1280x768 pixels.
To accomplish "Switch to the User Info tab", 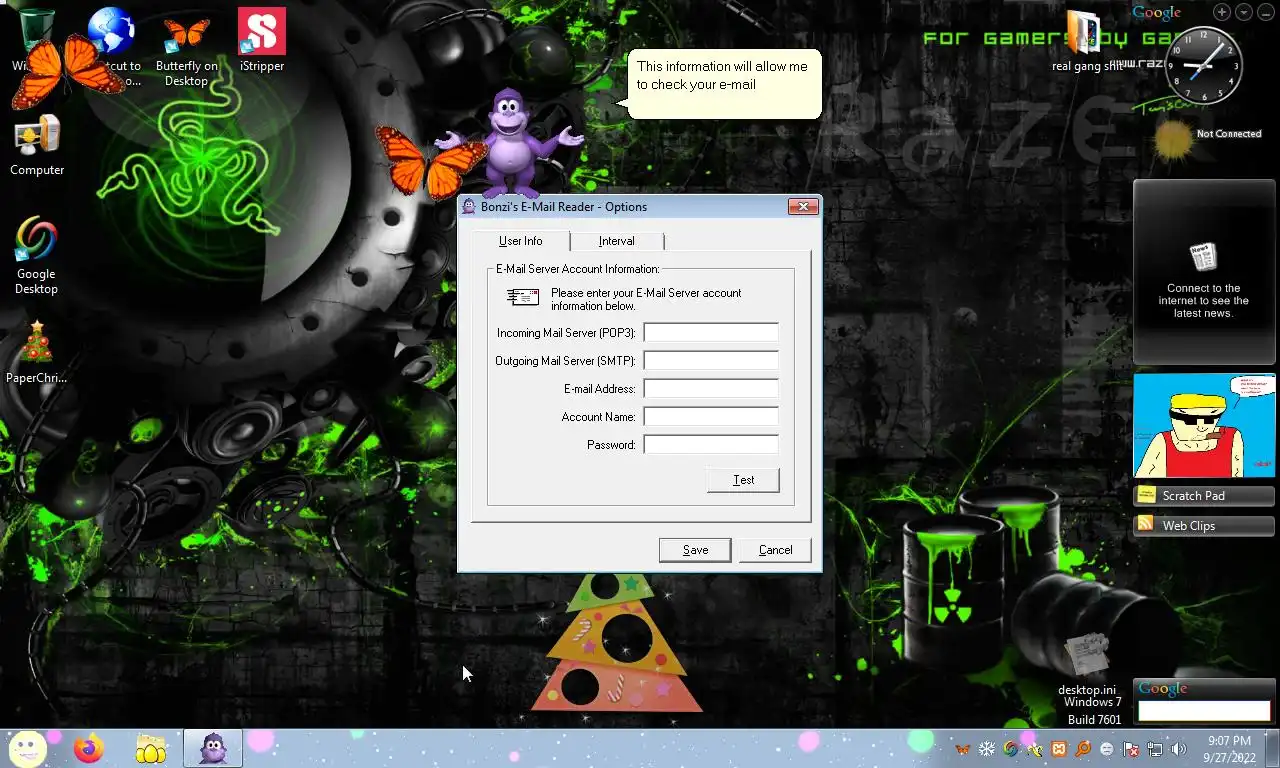I will (x=521, y=241).
